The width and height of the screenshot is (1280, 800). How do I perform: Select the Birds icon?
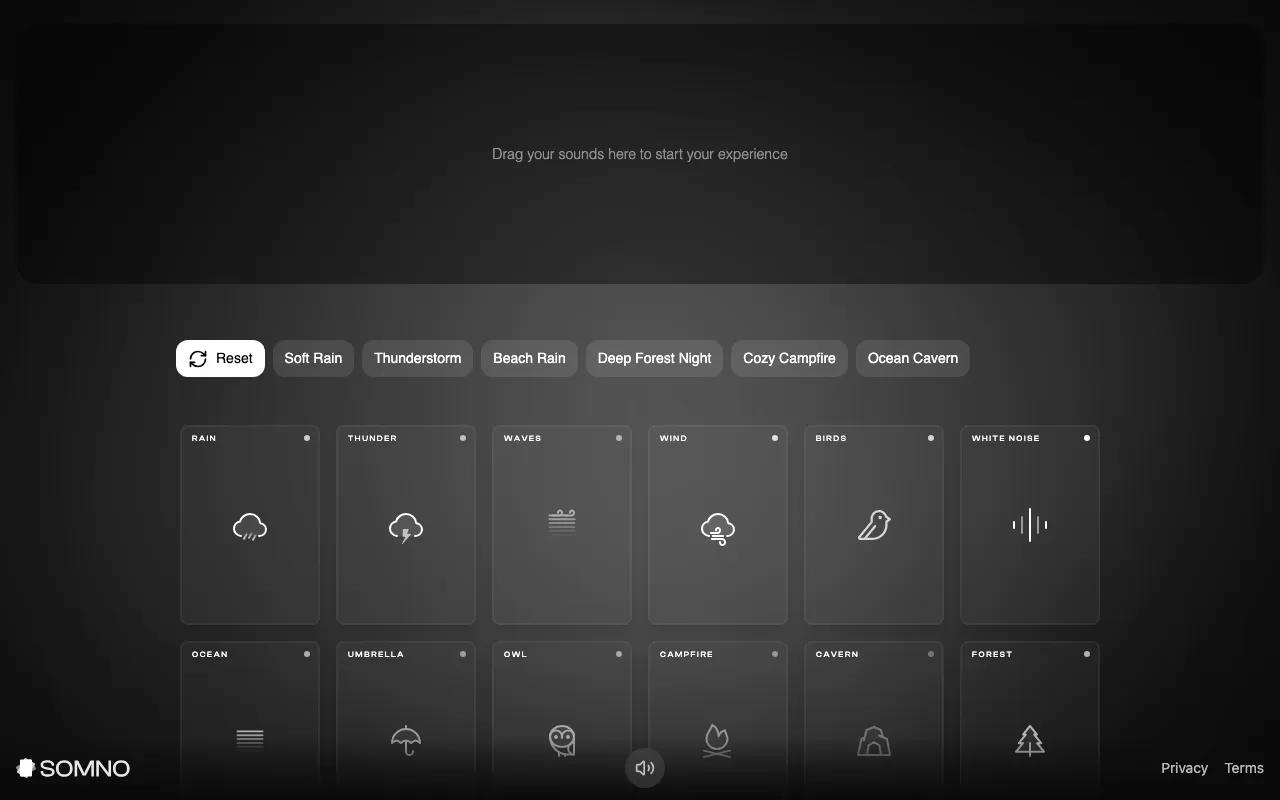tap(874, 525)
